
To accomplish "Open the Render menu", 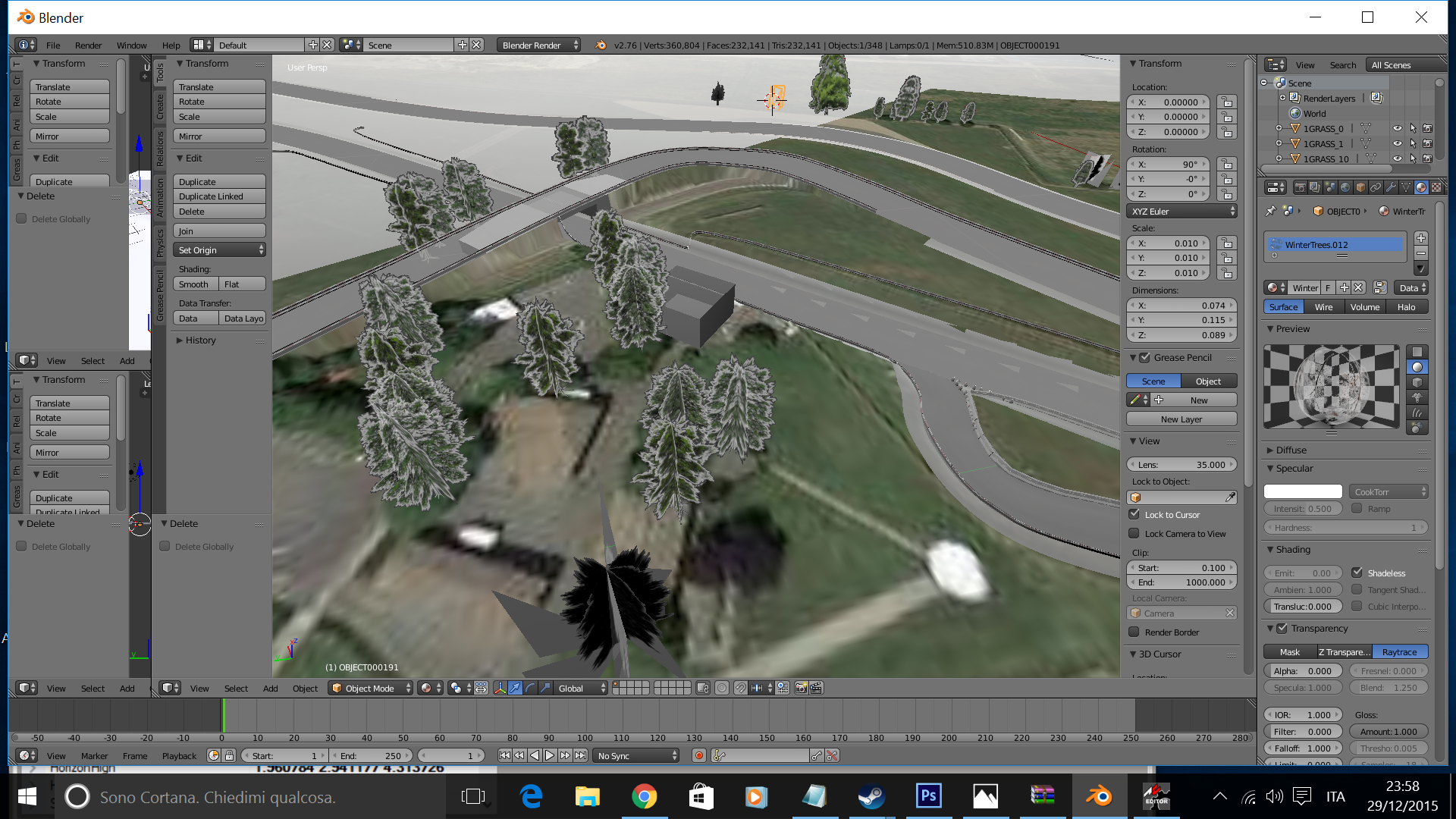I will (88, 45).
